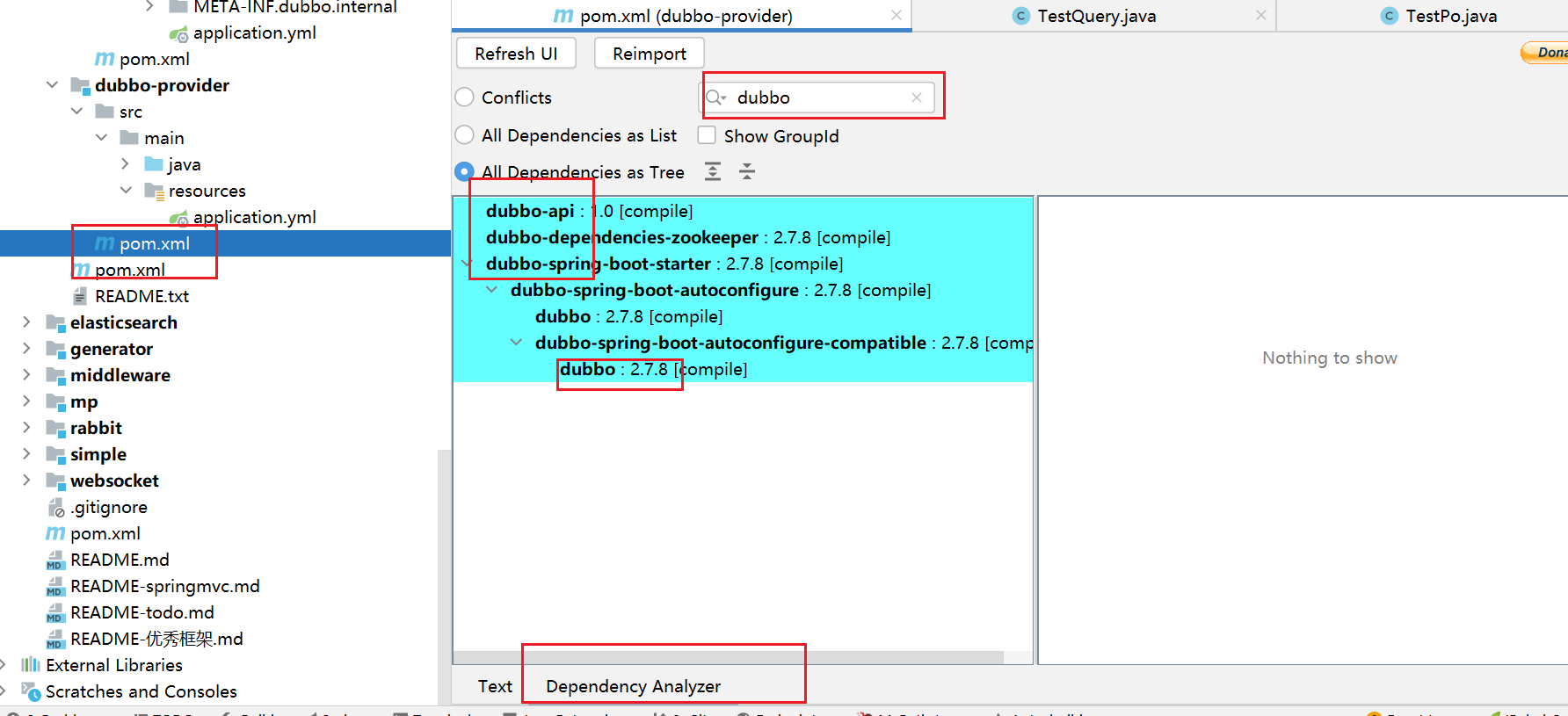
Task: Select README-todo.md in project tree
Action: (142, 612)
